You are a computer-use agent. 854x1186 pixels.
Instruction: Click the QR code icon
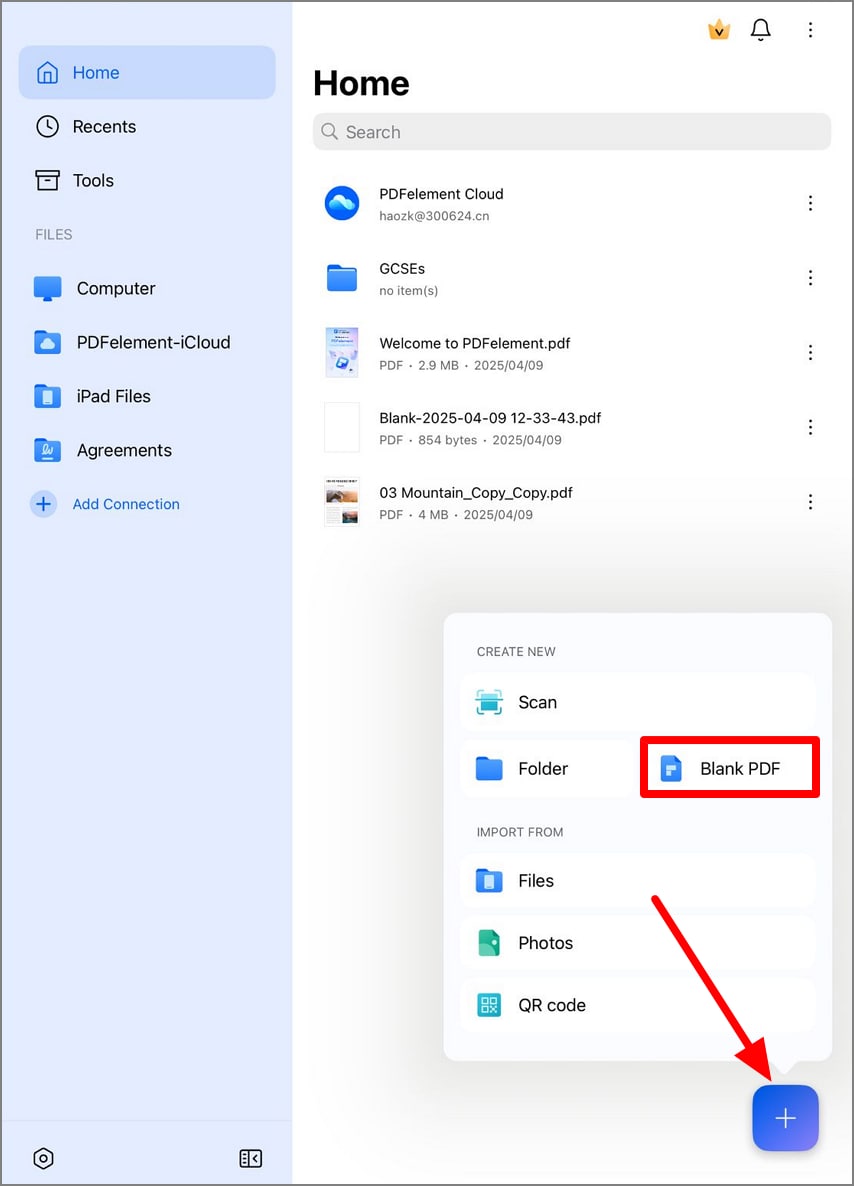489,1004
